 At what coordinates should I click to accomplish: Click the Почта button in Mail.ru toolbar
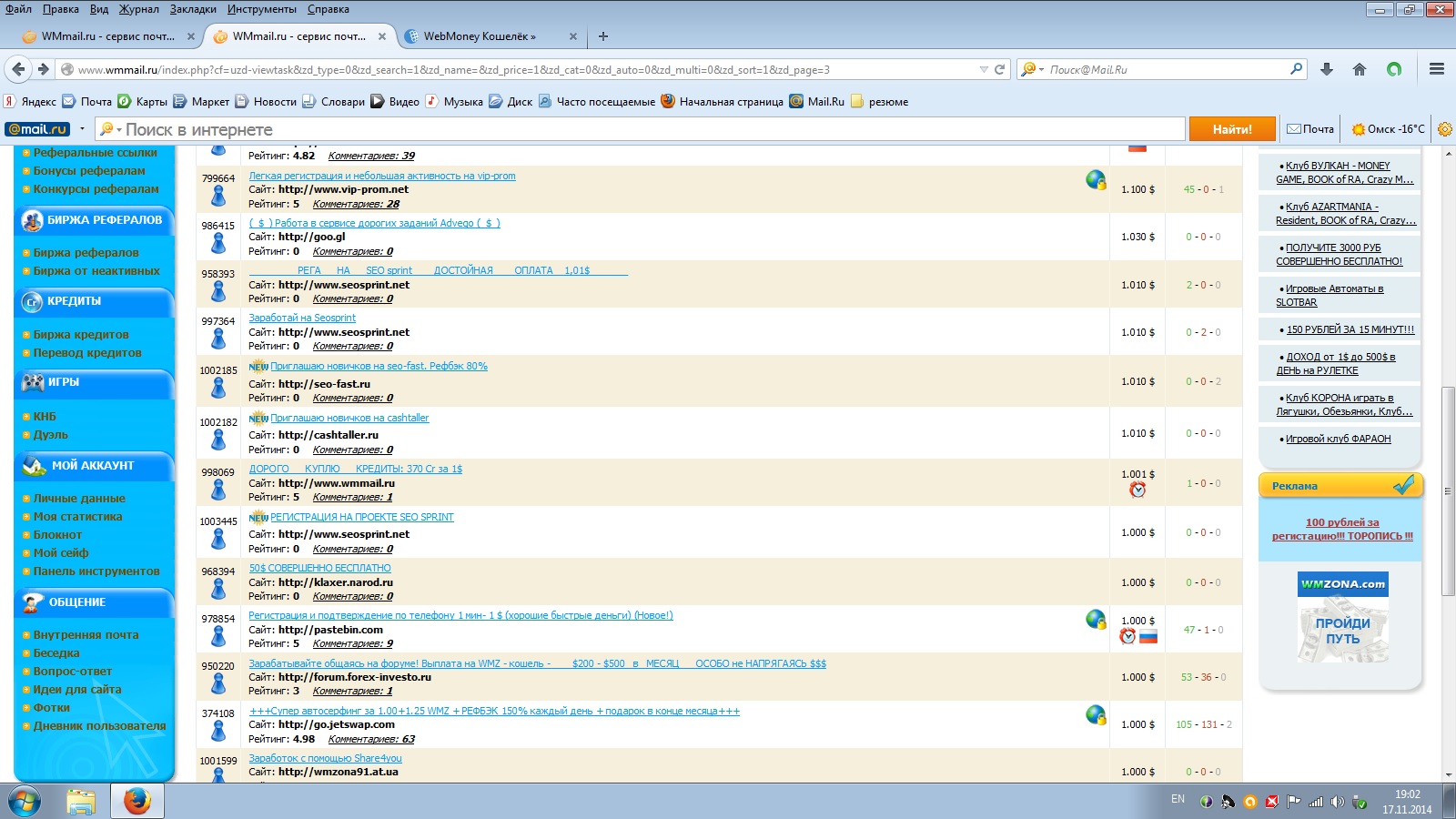[x=1310, y=129]
